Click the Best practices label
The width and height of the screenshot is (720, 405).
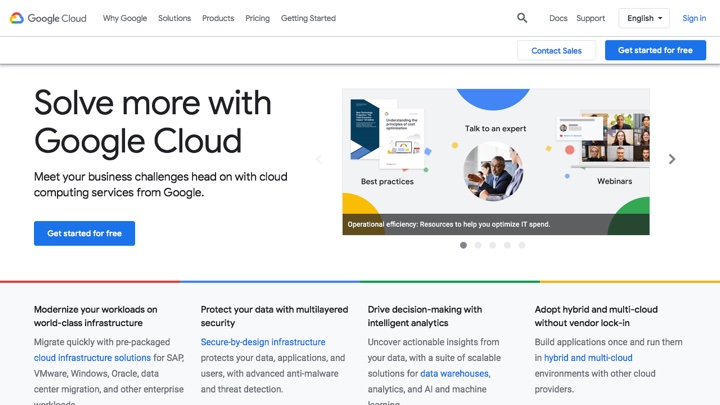pos(387,181)
